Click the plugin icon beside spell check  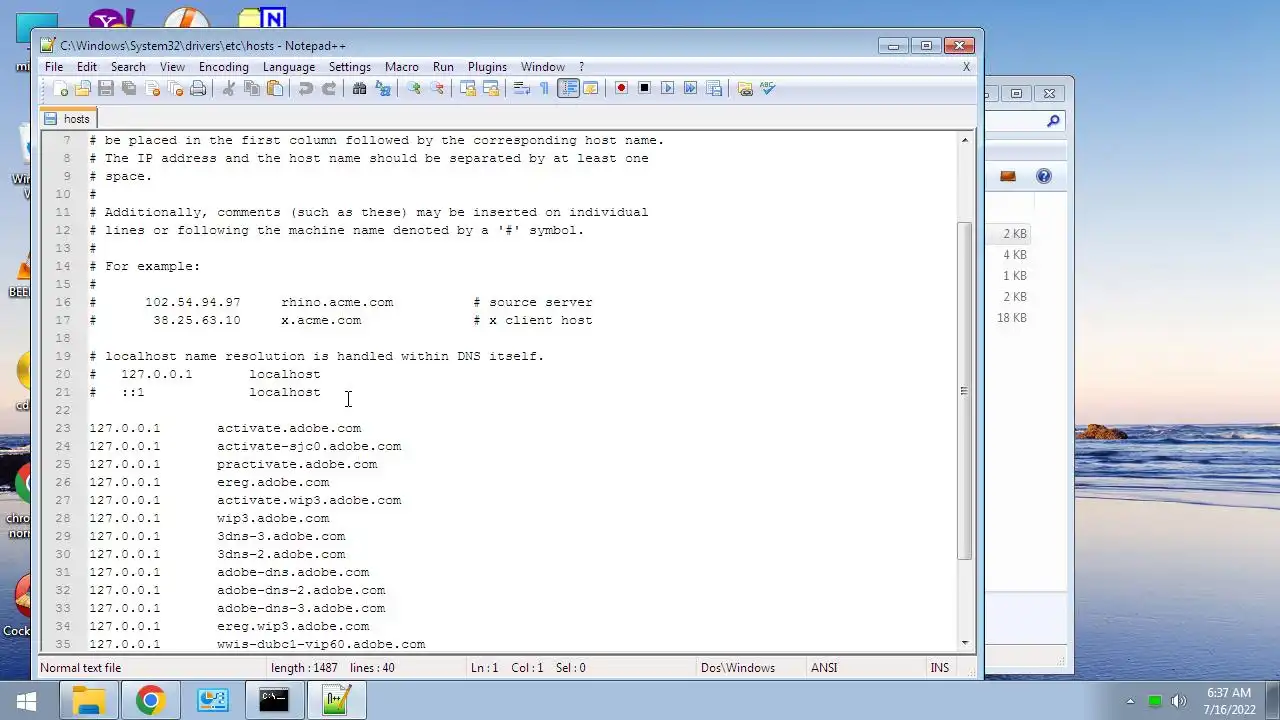745,89
